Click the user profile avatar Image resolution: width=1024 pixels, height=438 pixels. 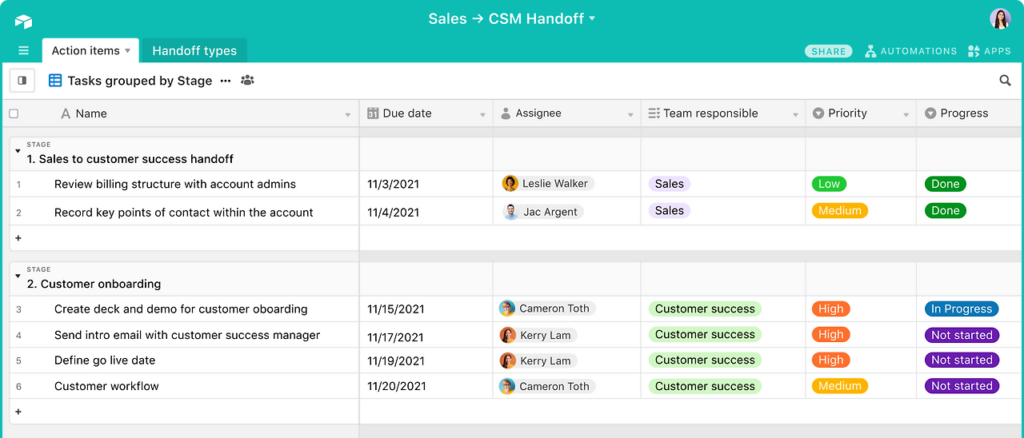(x=1000, y=19)
